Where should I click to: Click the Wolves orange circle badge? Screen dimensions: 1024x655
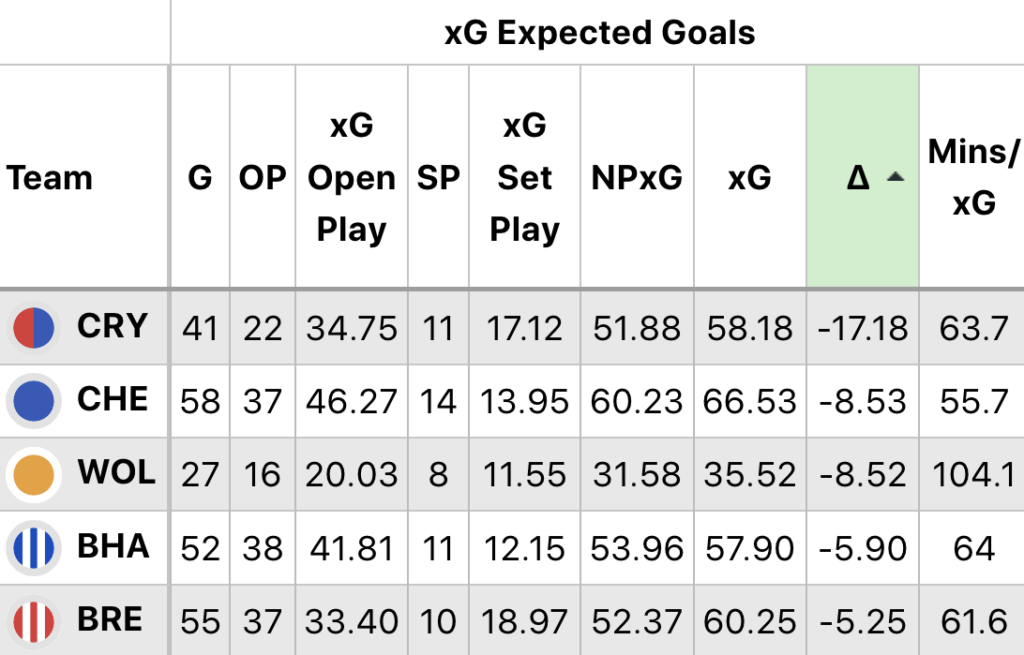tap(34, 475)
